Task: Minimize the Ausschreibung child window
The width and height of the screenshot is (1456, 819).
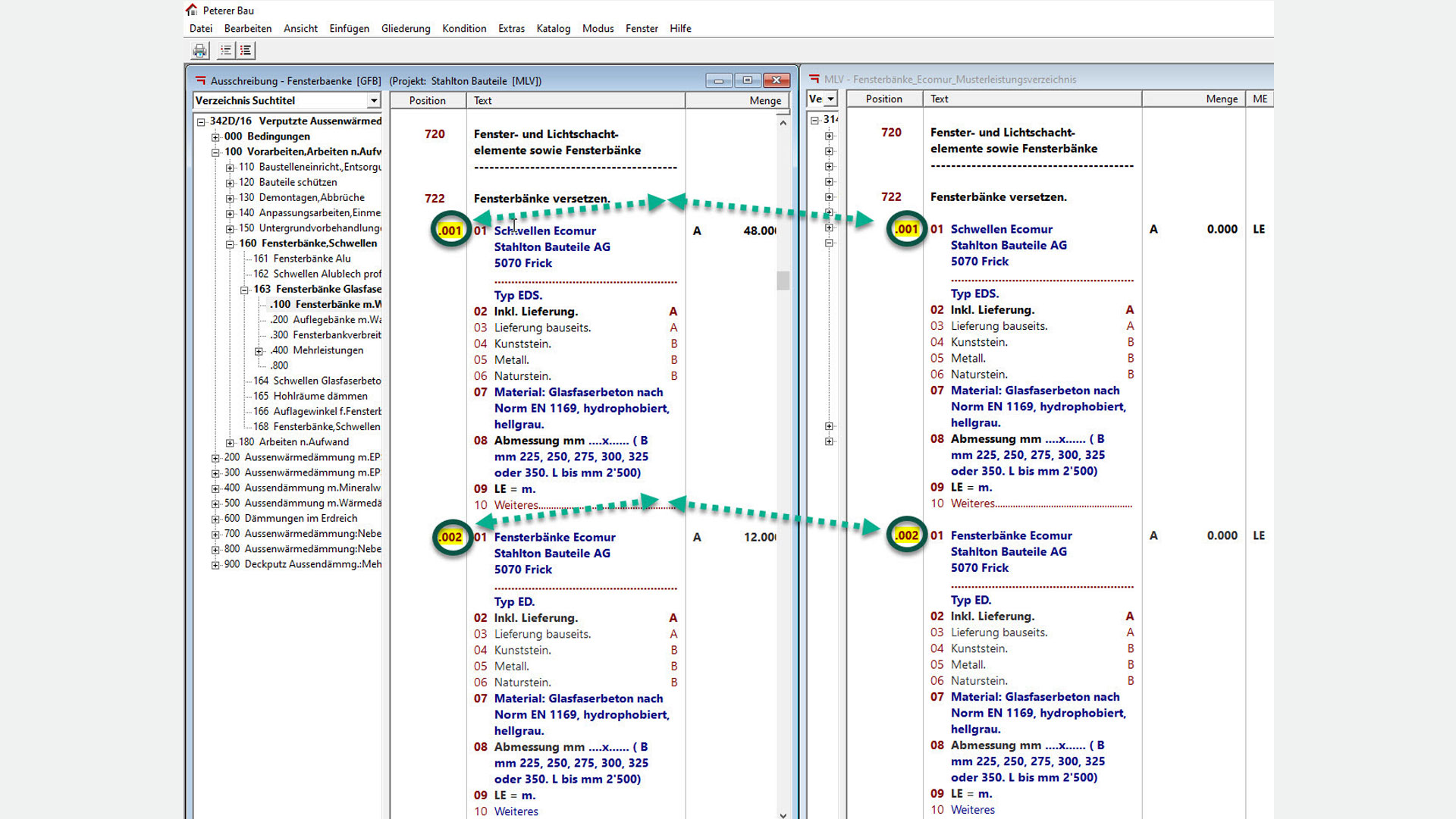Action: click(718, 80)
